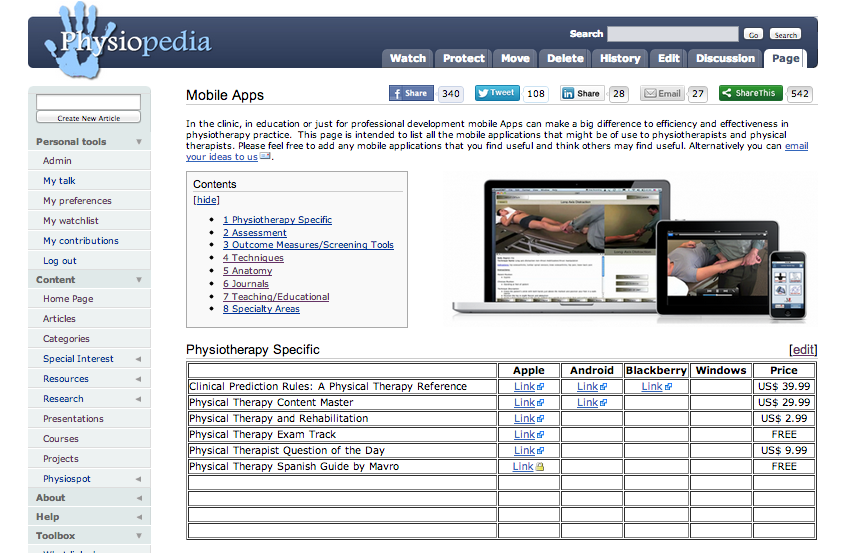Expand the Resources submenu

pos(138,379)
